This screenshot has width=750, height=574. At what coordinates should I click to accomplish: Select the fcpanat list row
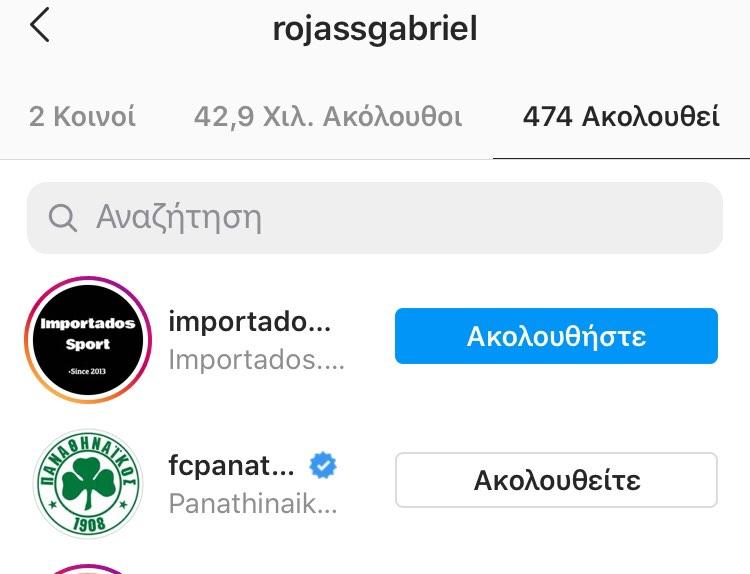tap(375, 483)
